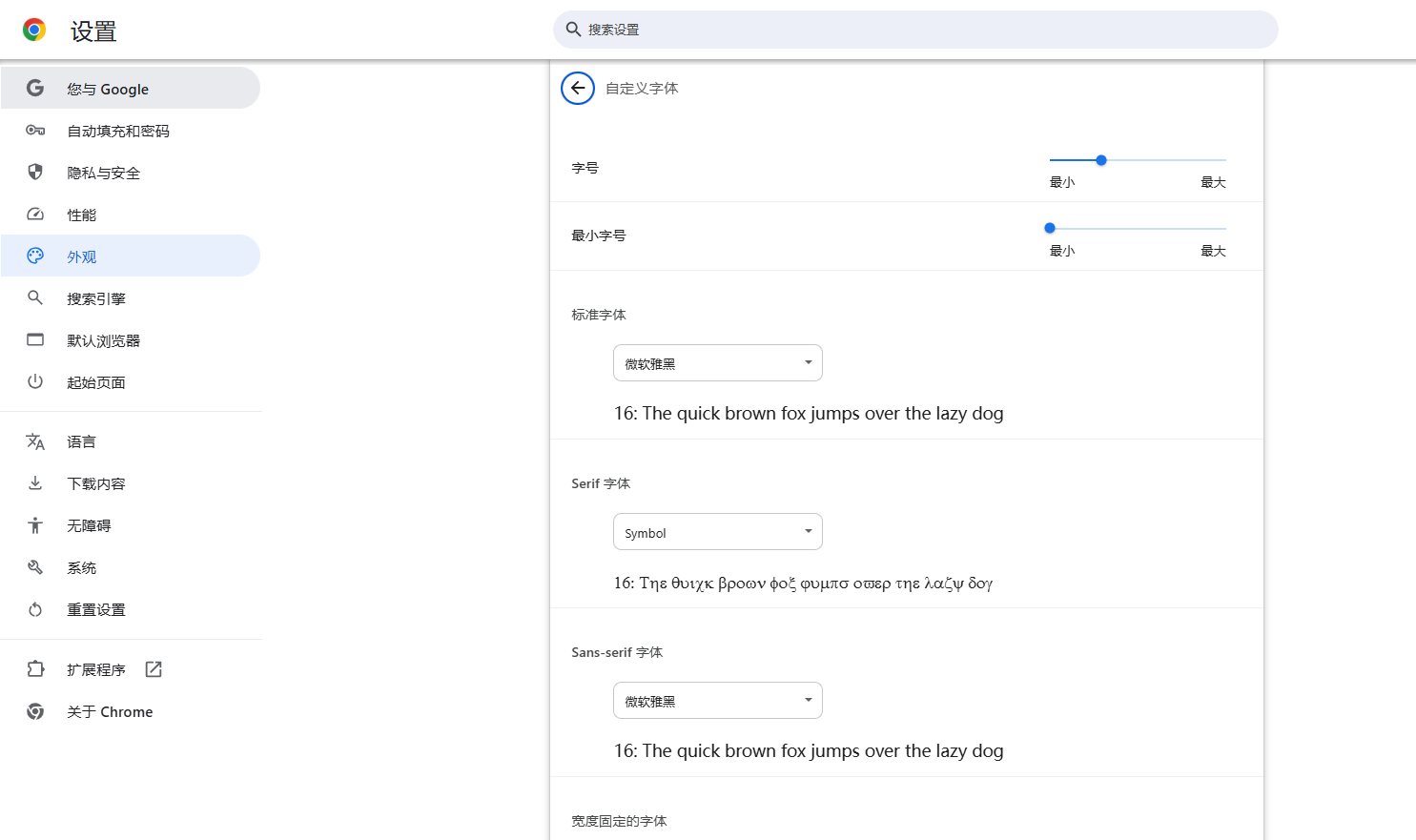Click the 最小字号 minimum font size slider handle
This screenshot has width=1416, height=840.
[x=1050, y=228]
